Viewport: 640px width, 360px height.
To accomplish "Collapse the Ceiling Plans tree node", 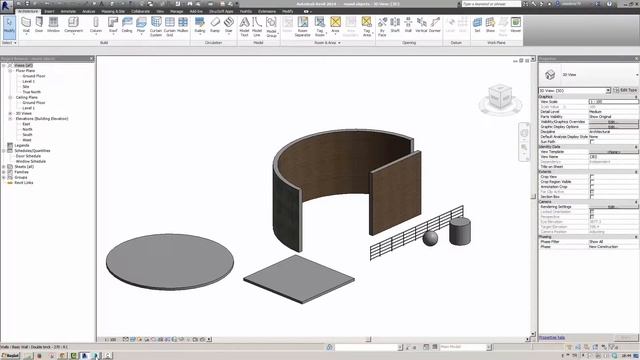I will [x=10, y=98].
